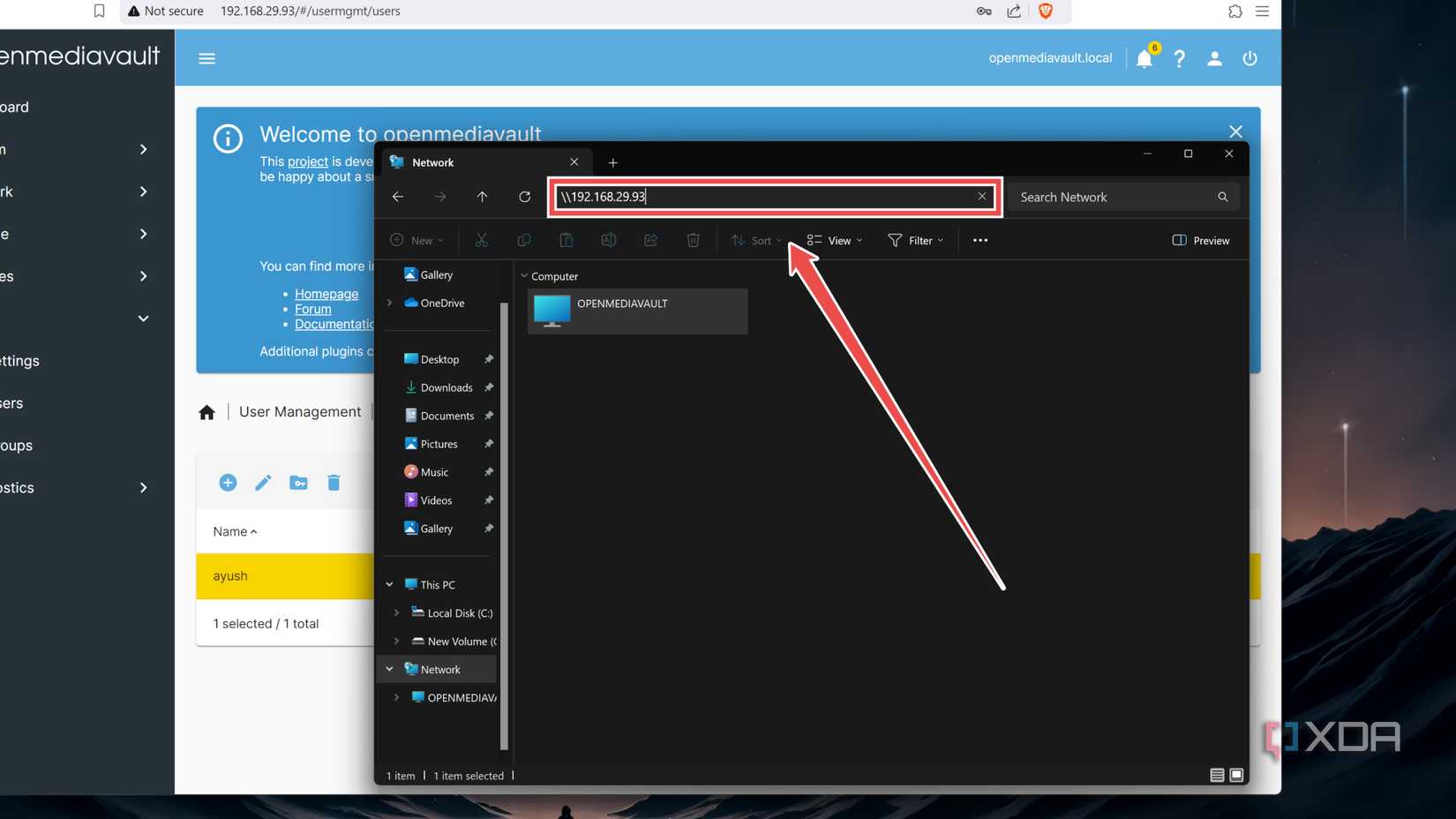Open the Brave shields icon
Image resolution: width=1456 pixels, height=819 pixels.
1046,11
